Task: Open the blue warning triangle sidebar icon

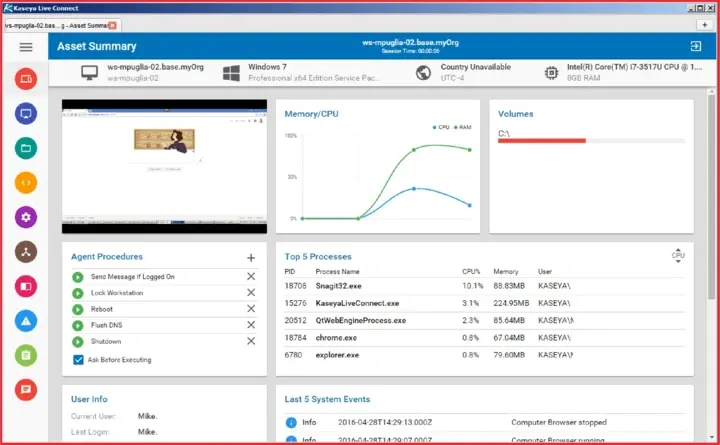Action: [26, 321]
